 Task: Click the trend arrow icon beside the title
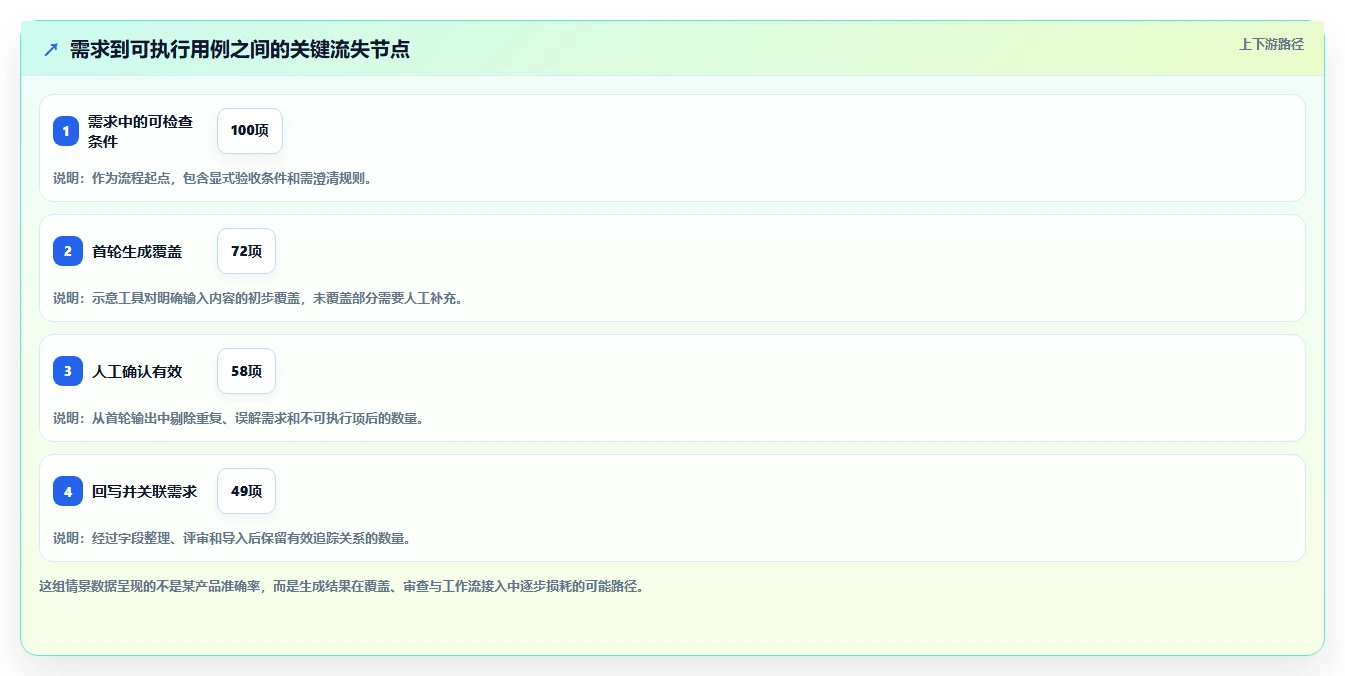51,50
